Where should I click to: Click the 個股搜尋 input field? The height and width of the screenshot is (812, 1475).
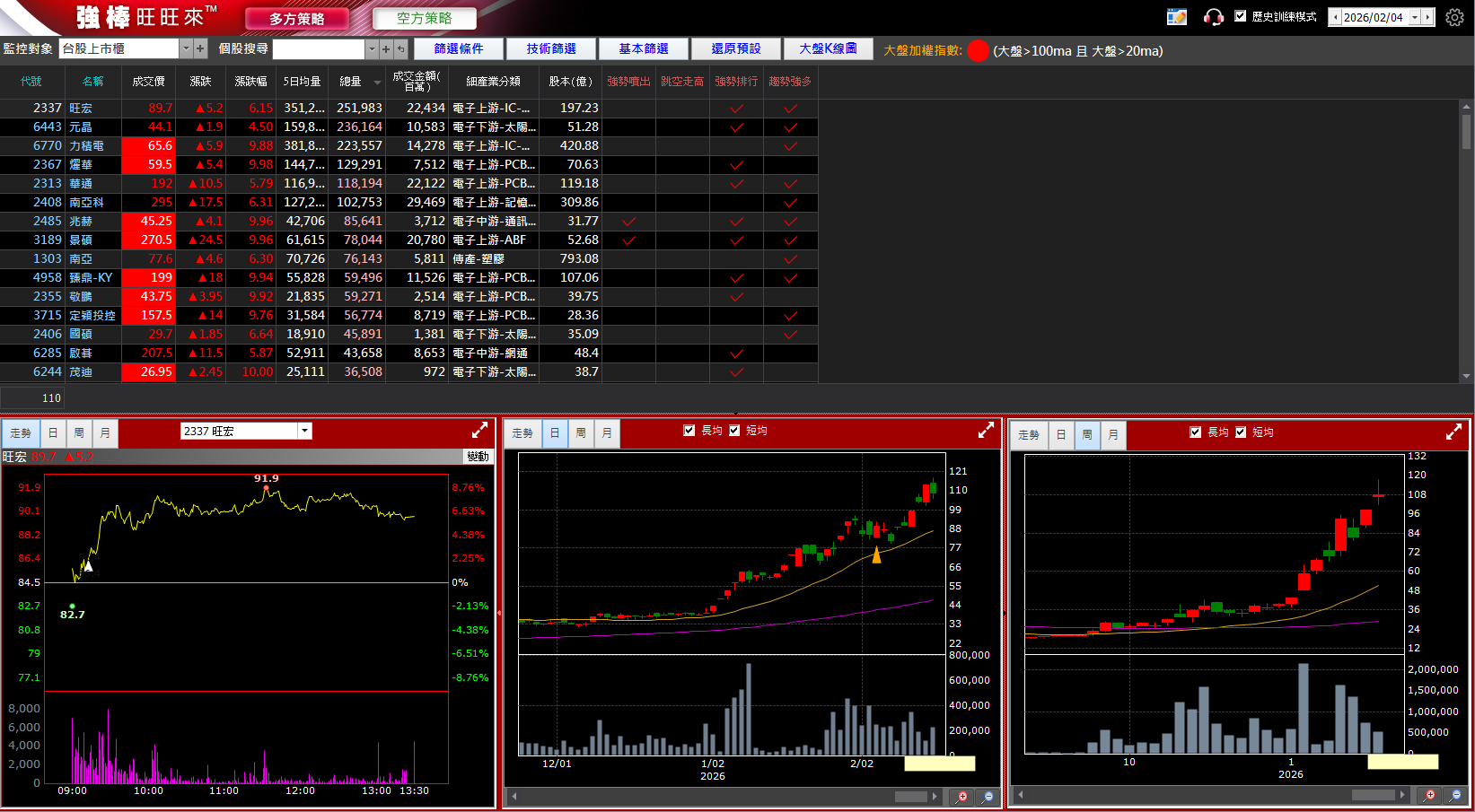[319, 49]
